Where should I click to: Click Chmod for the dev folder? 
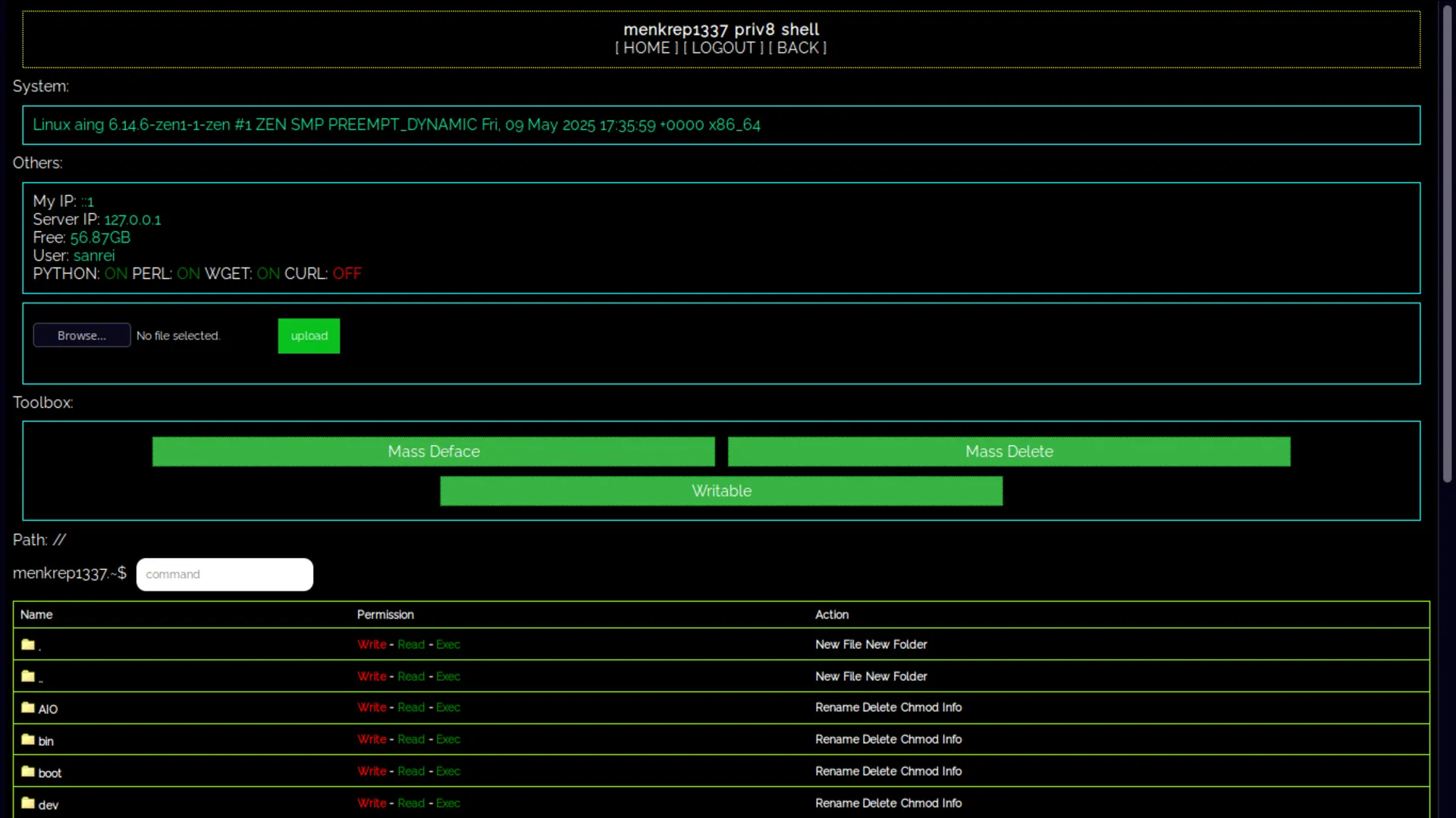(920, 803)
